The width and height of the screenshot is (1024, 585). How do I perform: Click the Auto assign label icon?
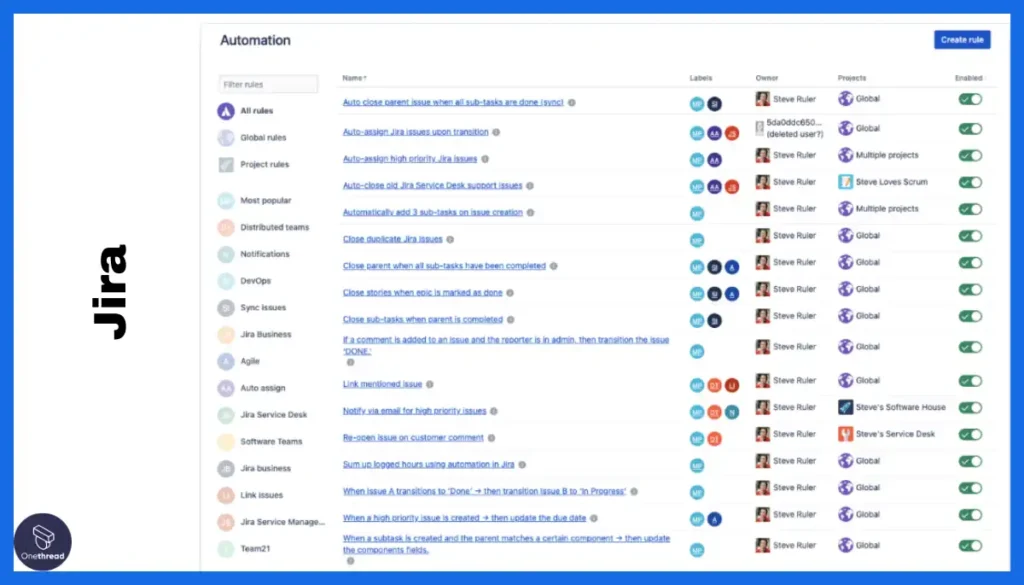tap(226, 388)
